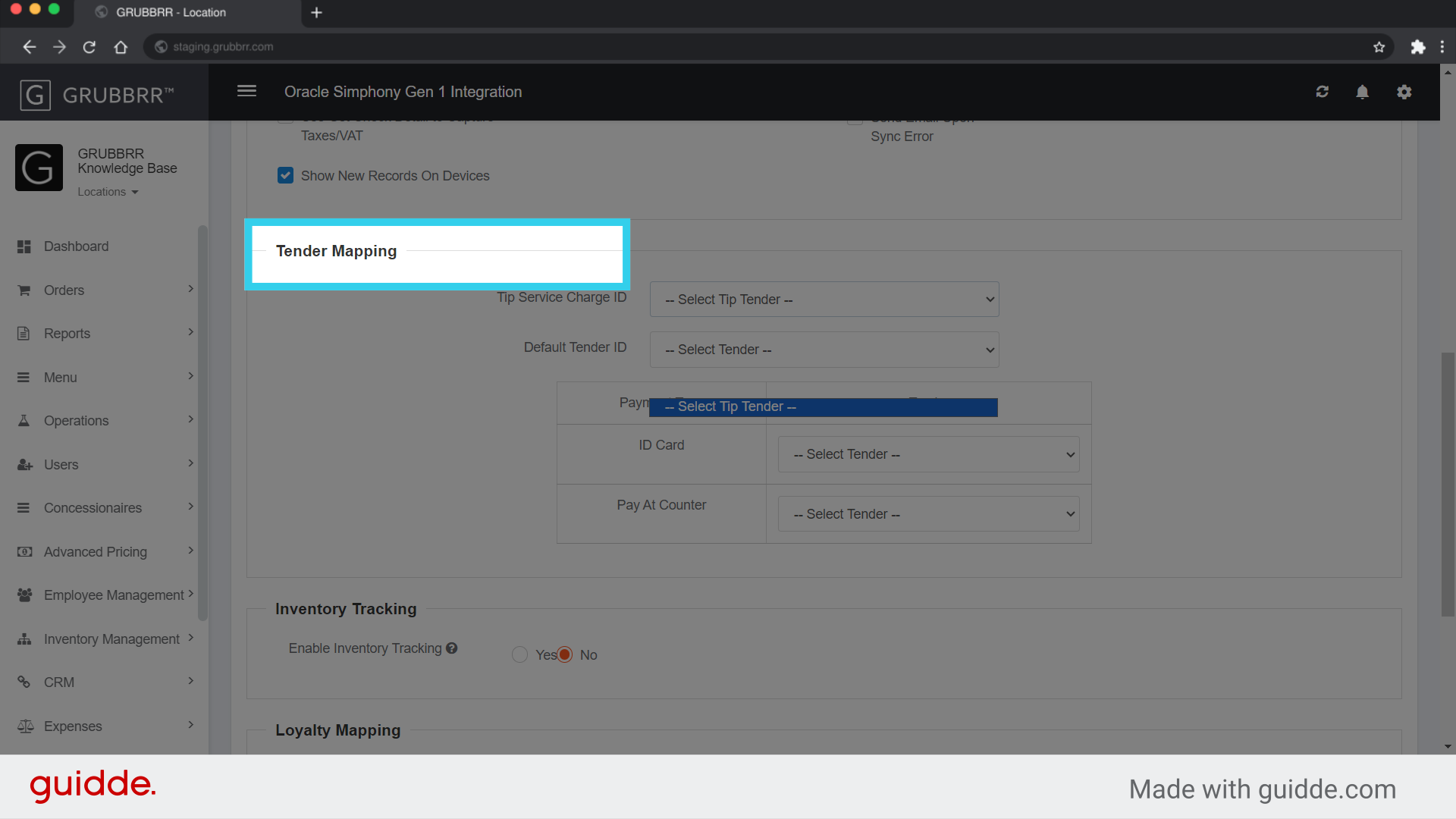Click the GRUBBRR logo in the header
The width and height of the screenshot is (1456, 819).
click(97, 95)
